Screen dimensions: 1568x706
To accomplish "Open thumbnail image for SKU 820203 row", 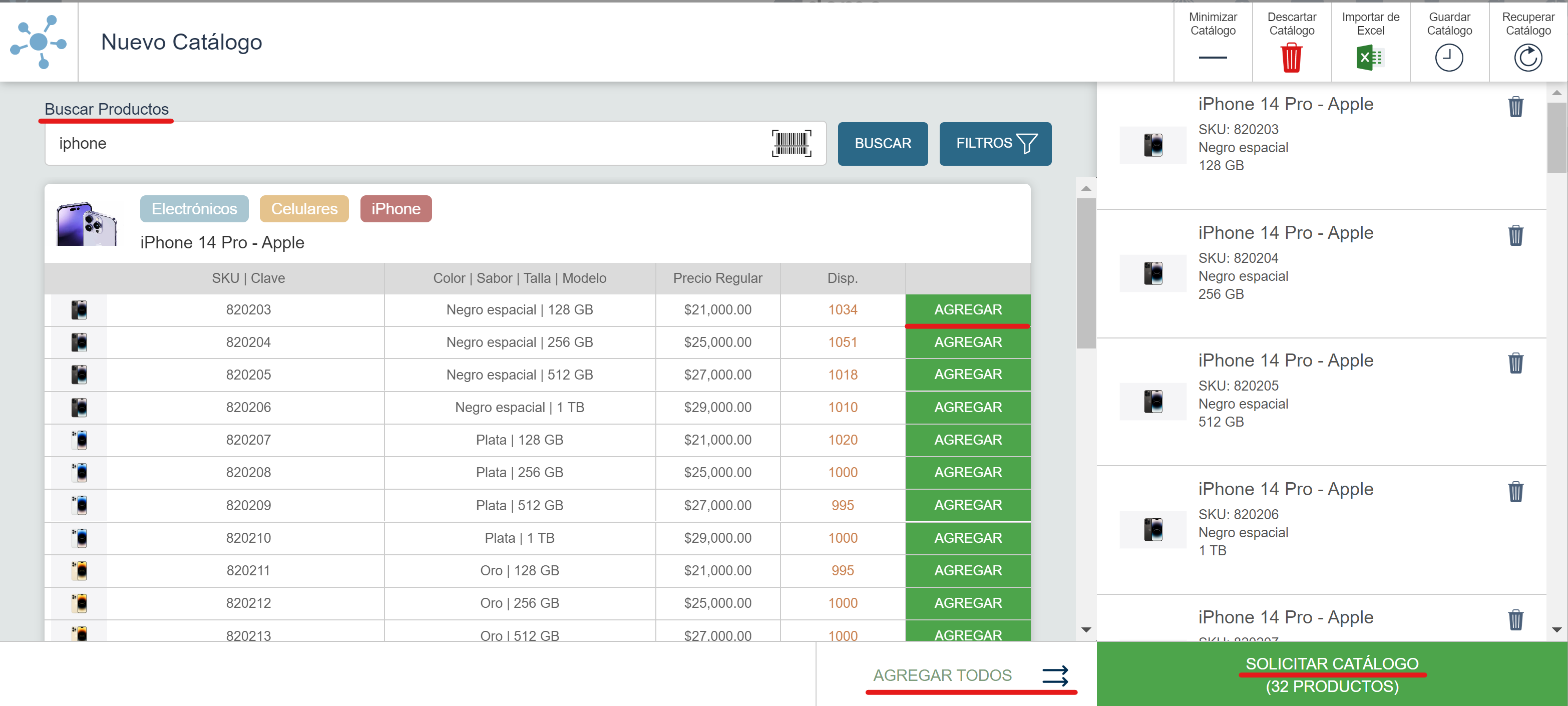I will click(79, 310).
